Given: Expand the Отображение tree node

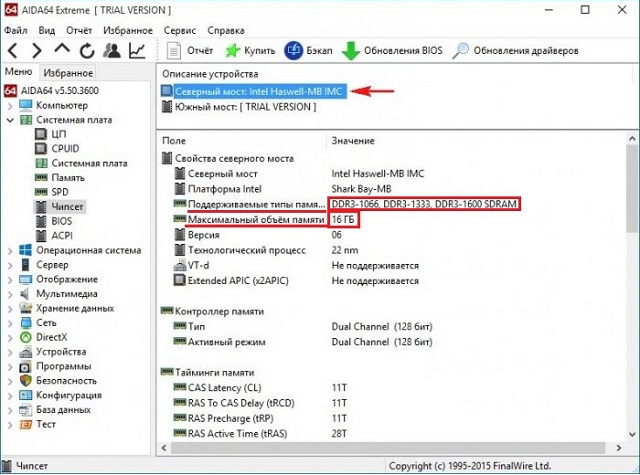Looking at the screenshot, I should 10,280.
